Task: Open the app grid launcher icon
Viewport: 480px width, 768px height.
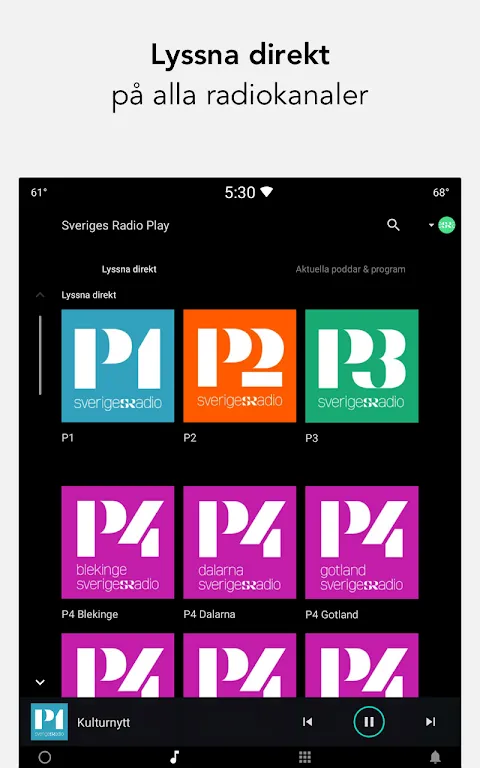Action: [x=305, y=757]
